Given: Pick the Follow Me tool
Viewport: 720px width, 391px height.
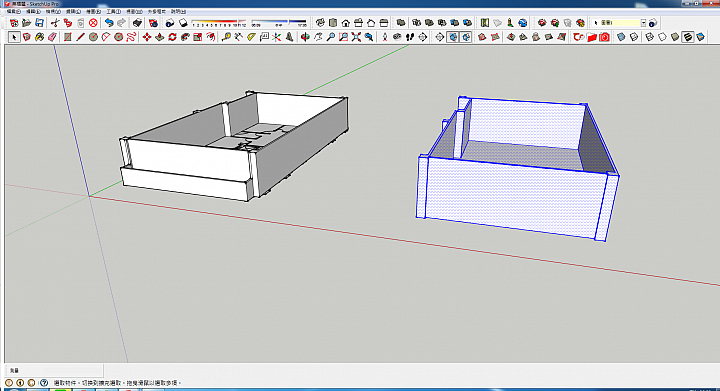Looking at the screenshot, I should tap(185, 37).
